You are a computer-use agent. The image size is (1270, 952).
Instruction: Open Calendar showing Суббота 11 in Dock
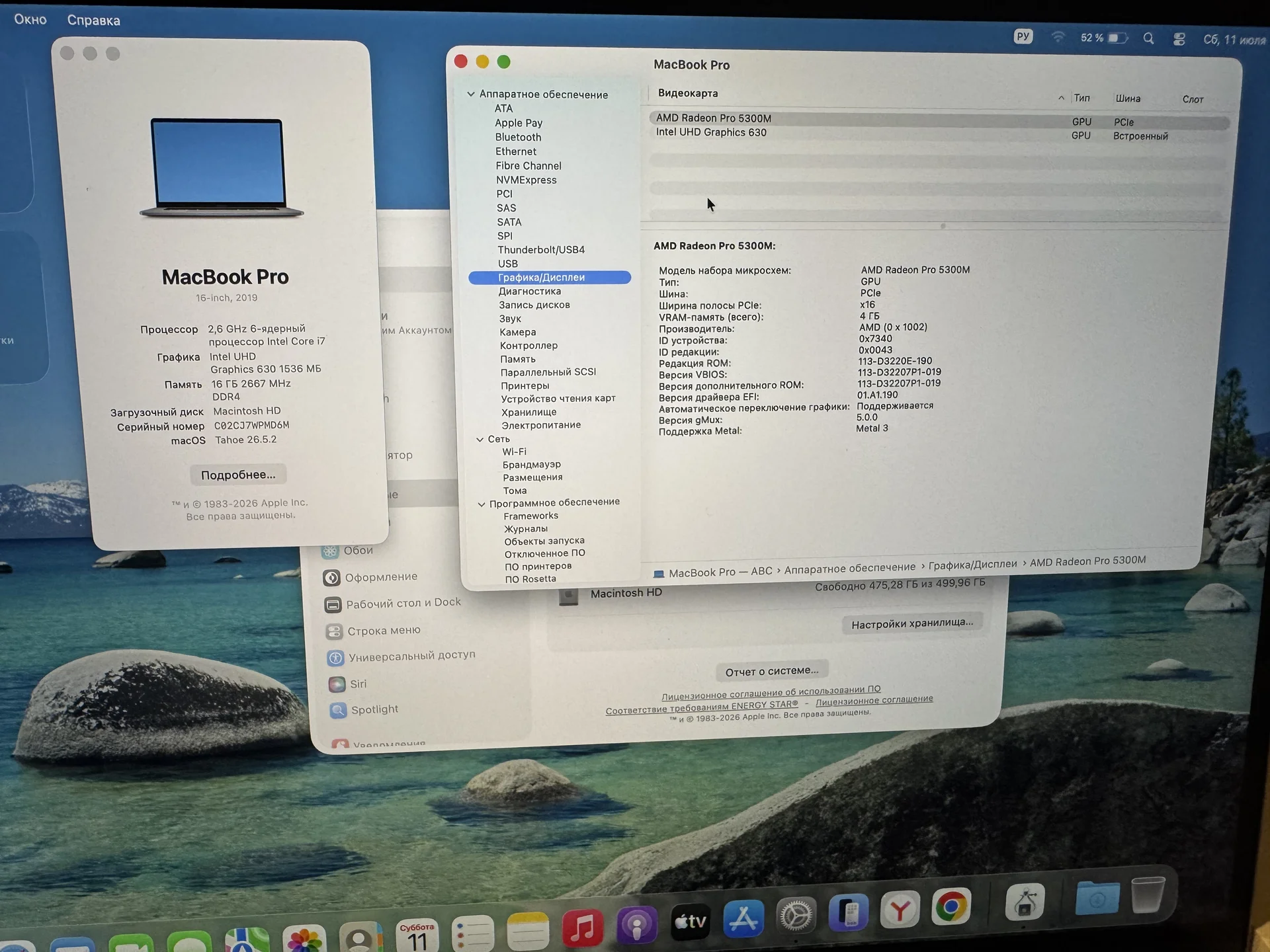[x=417, y=935]
